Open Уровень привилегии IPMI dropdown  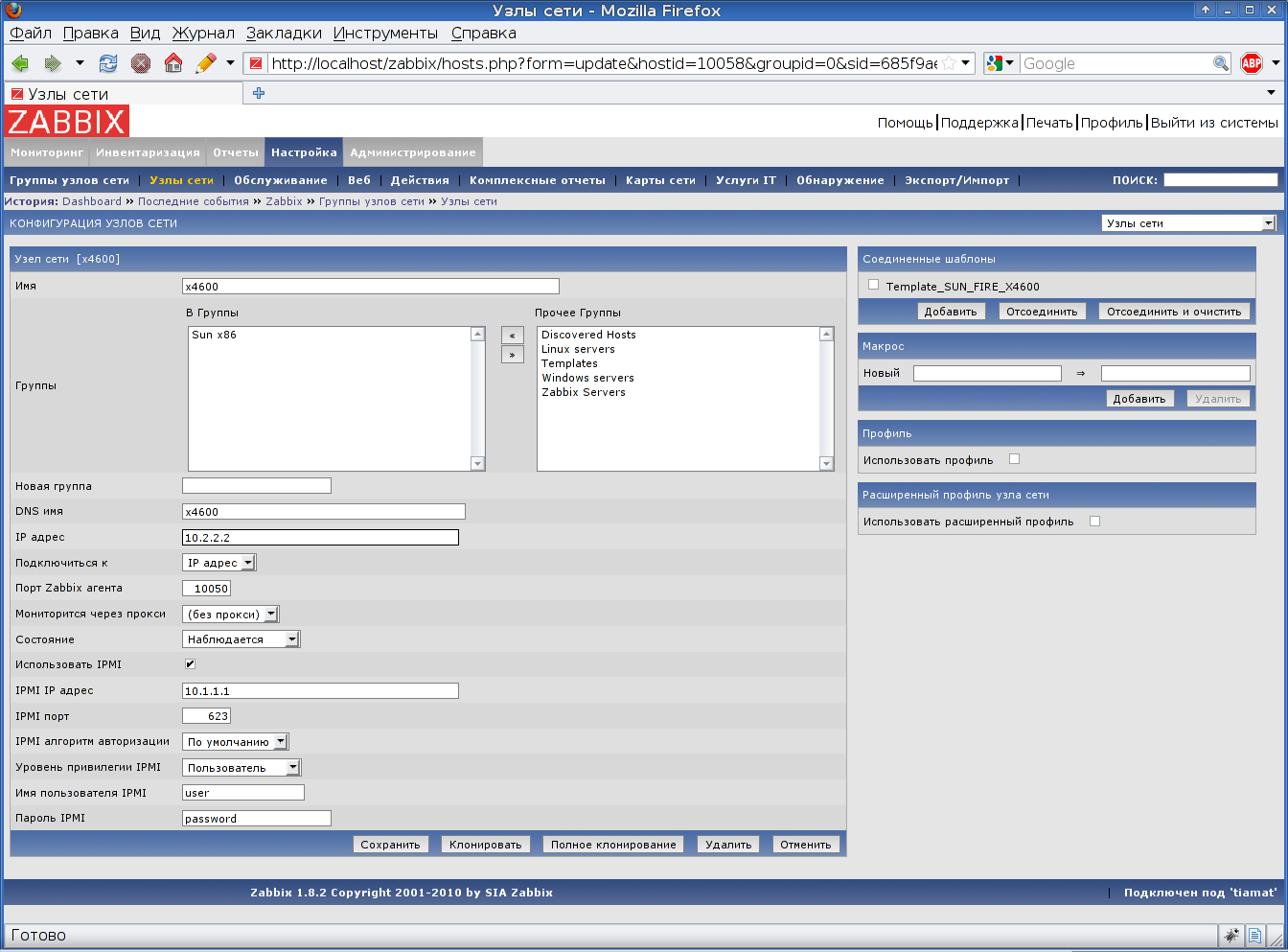coord(241,768)
